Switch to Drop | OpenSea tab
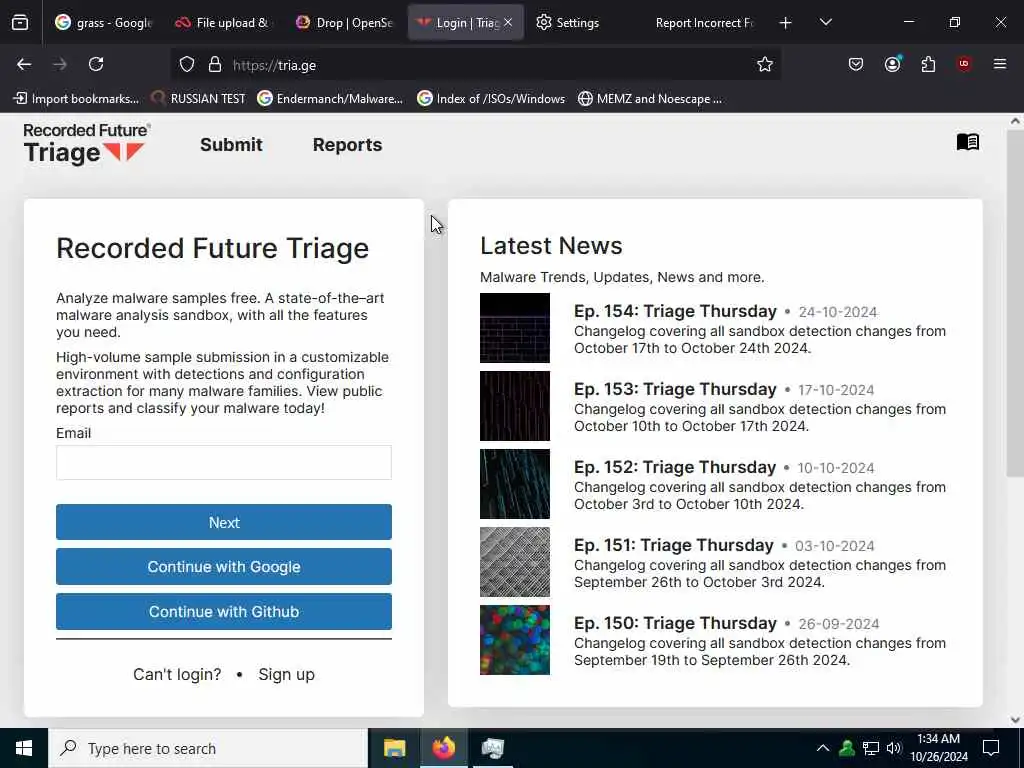The height and width of the screenshot is (768, 1024). 344,23
